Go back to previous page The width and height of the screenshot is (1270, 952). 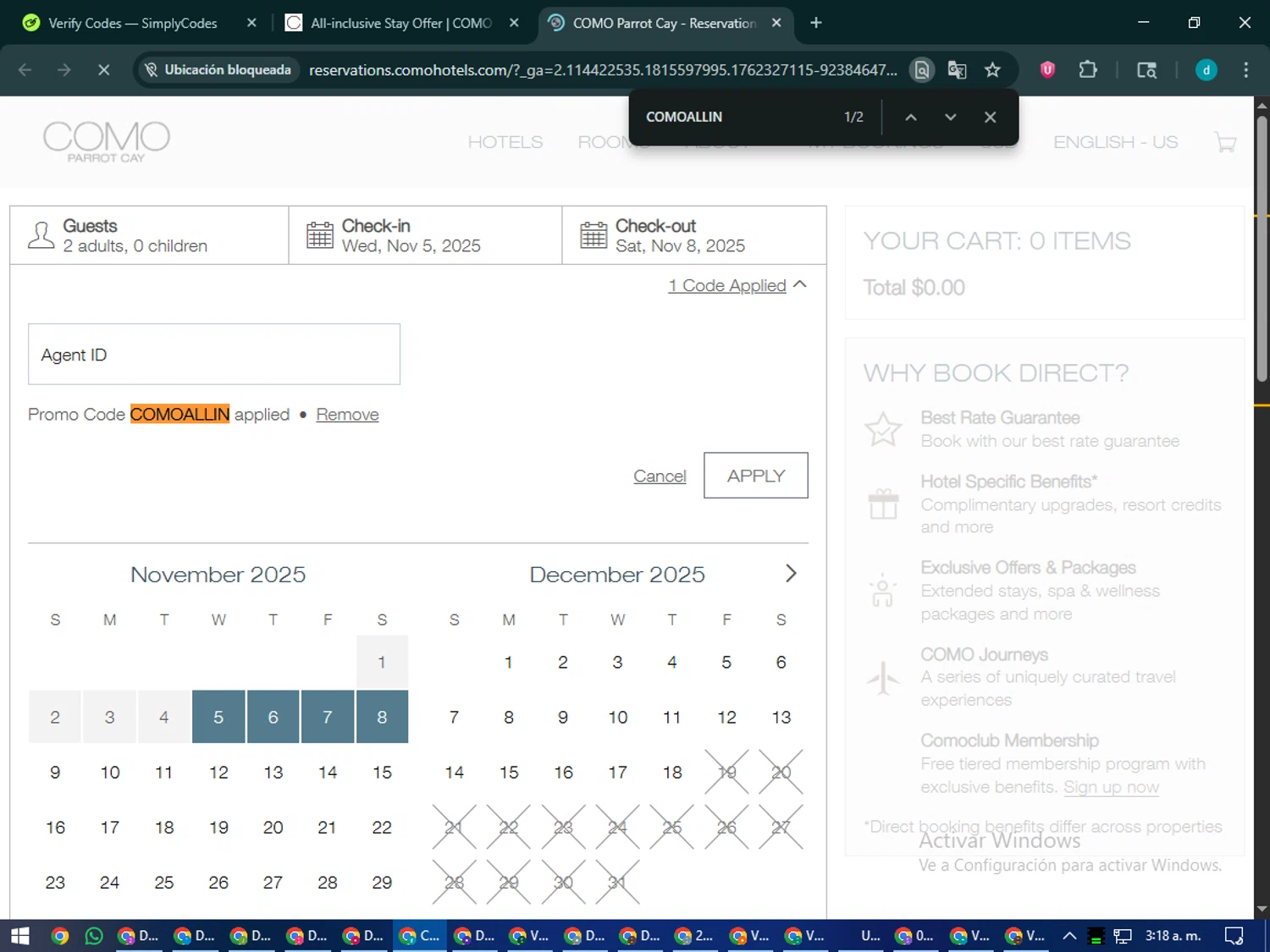pyautogui.click(x=25, y=70)
